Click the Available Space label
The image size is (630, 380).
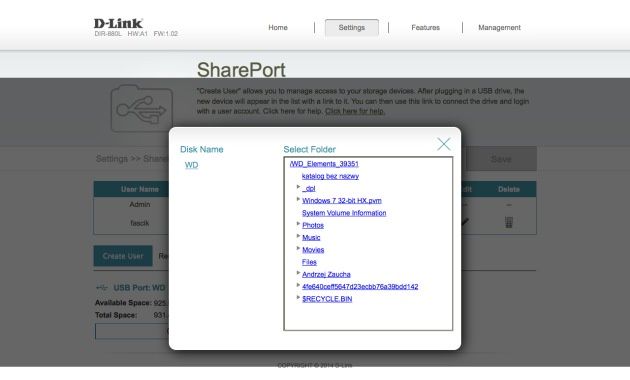(123, 303)
